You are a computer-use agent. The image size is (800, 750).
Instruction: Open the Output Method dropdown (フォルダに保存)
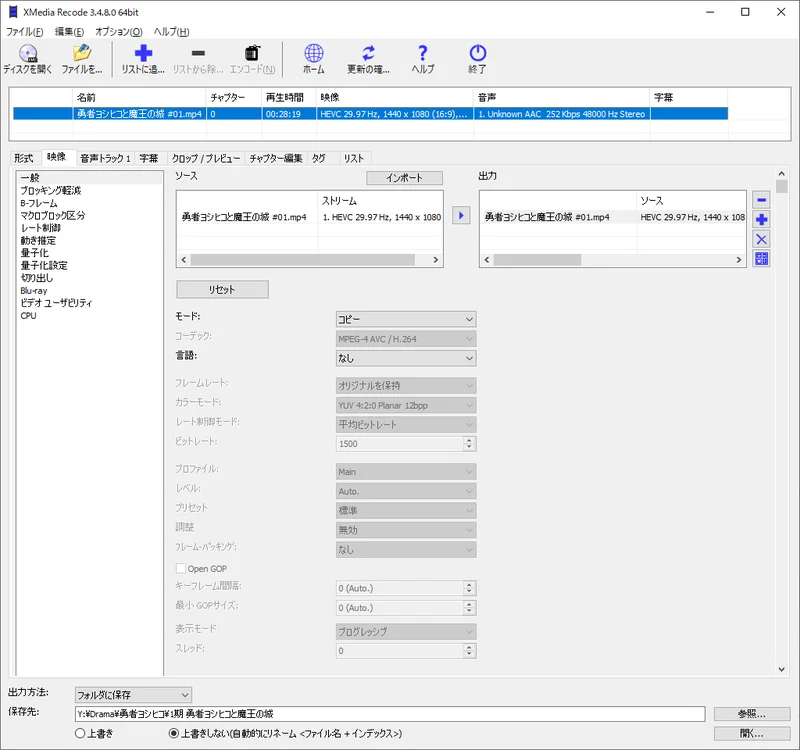tap(133, 694)
